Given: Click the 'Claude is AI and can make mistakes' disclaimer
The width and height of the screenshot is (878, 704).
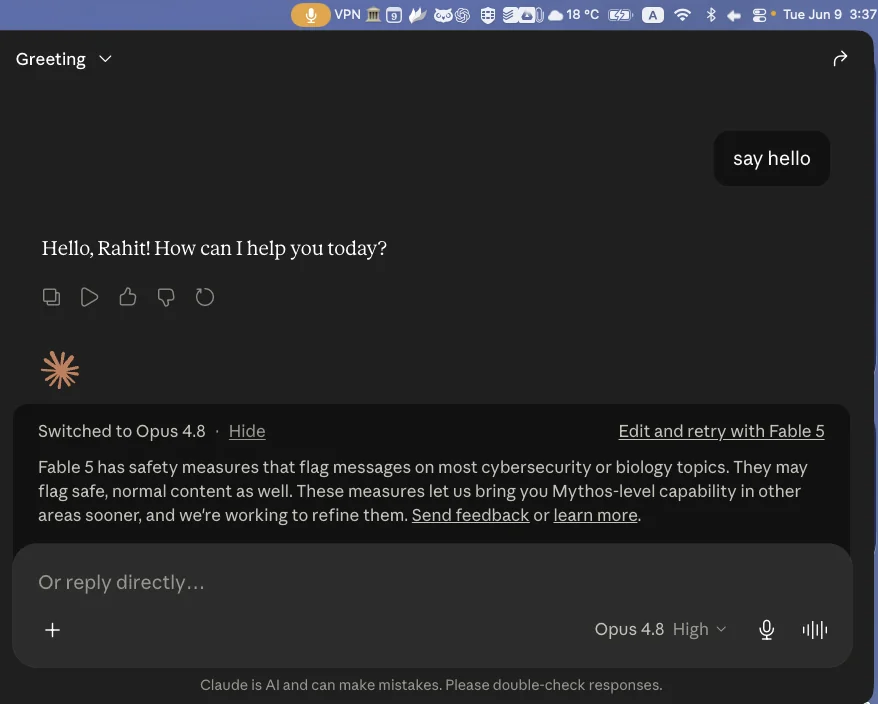Looking at the screenshot, I should pyautogui.click(x=431, y=685).
